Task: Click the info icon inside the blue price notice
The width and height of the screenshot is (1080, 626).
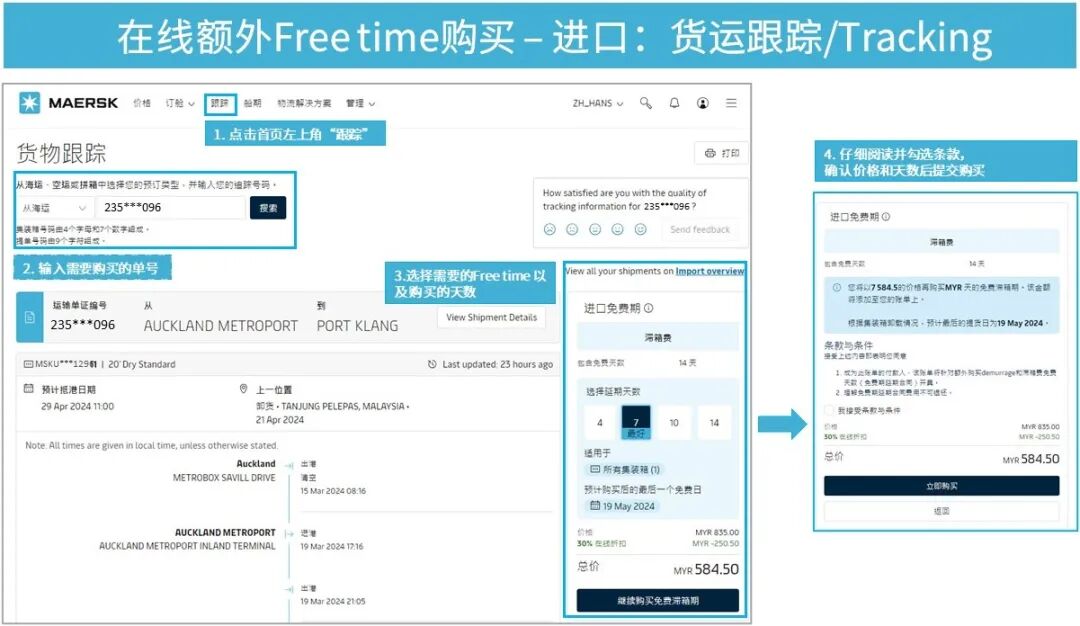Action: 837,287
